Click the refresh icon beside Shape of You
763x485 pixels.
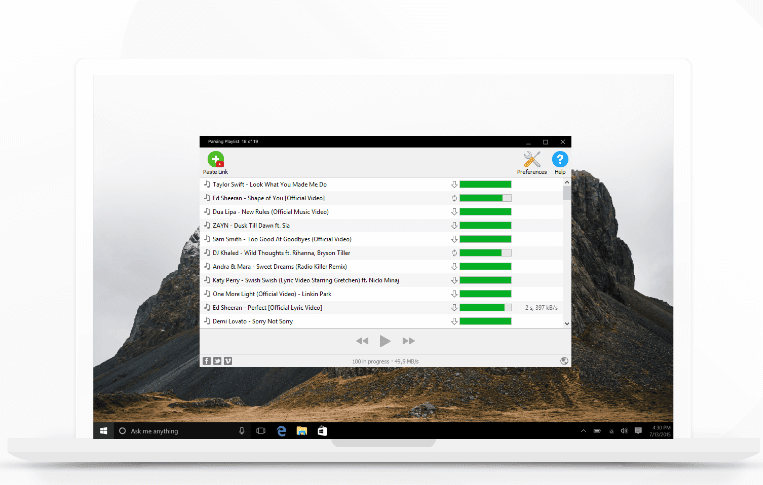[454, 198]
